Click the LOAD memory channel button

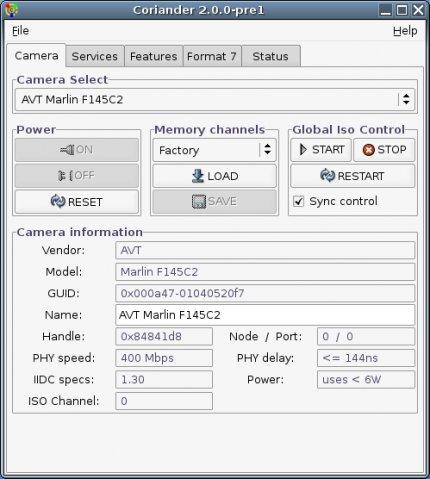click(x=215, y=176)
